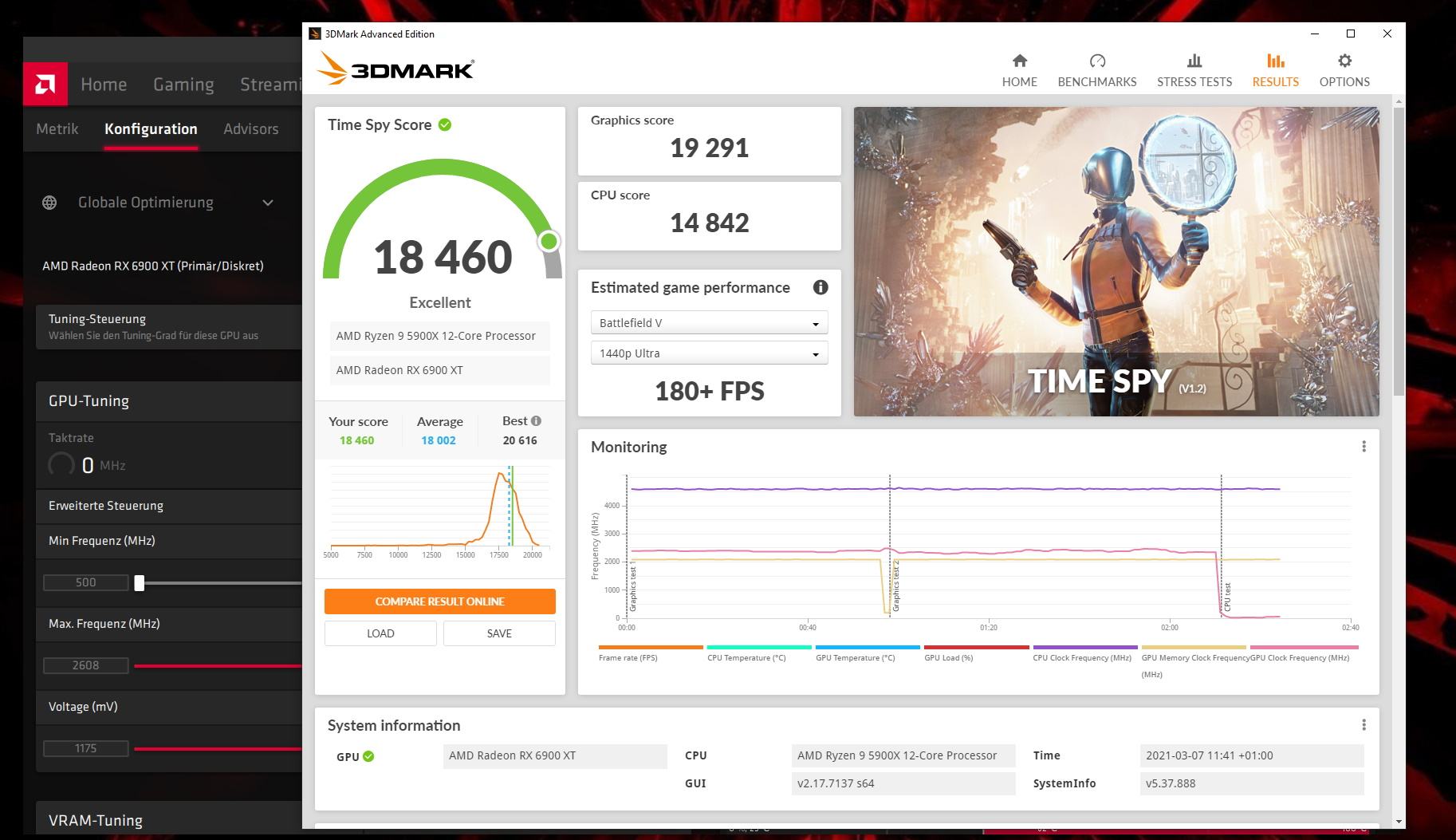
Task: Switch to Gaming tab in Radeon Software
Action: (x=183, y=85)
